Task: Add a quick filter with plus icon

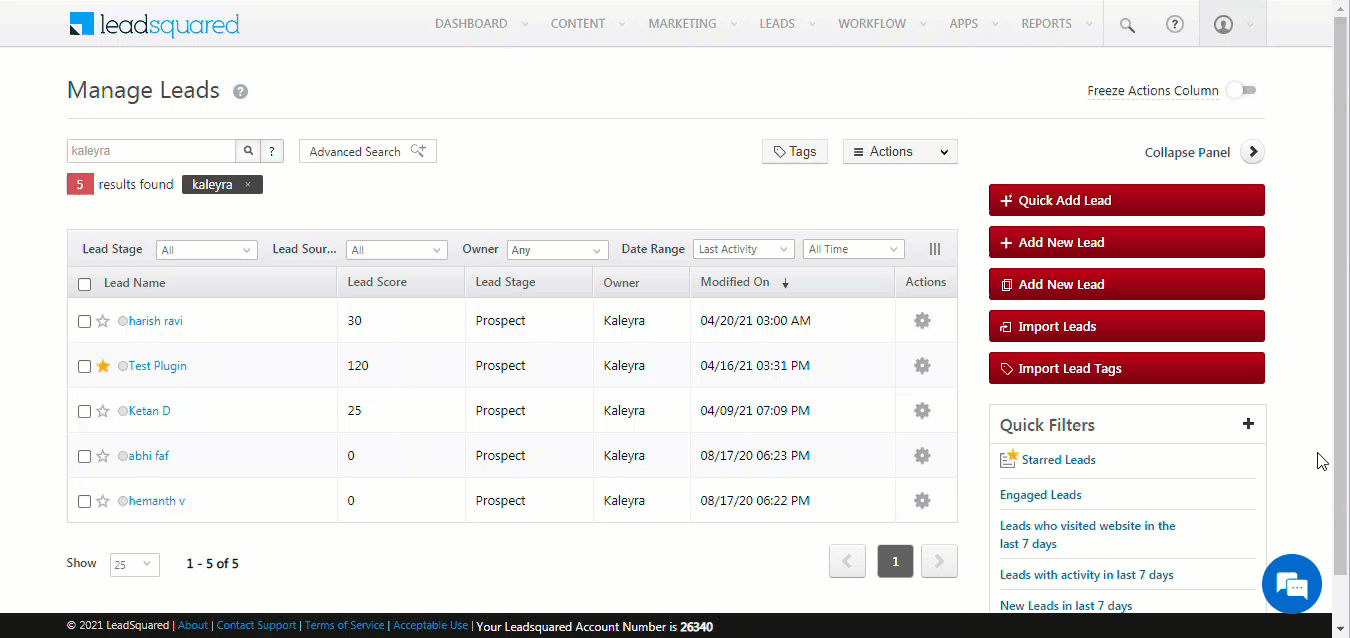Action: pos(1248,424)
